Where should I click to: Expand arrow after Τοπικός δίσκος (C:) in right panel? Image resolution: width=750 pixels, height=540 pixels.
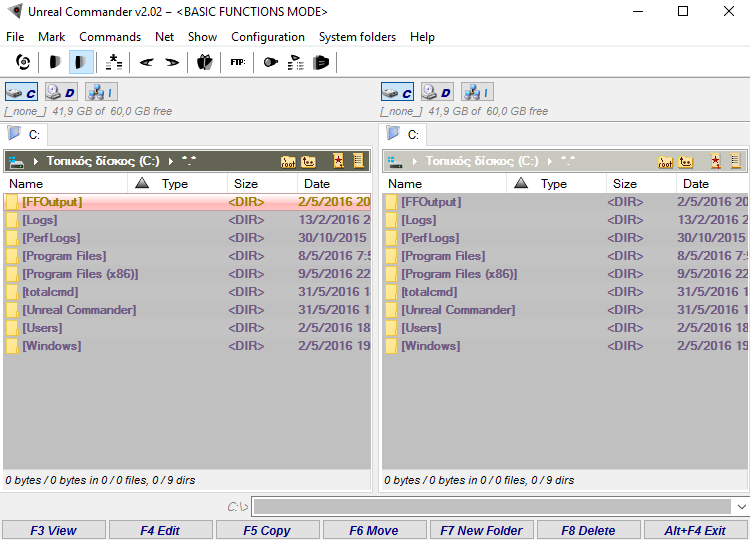point(550,162)
